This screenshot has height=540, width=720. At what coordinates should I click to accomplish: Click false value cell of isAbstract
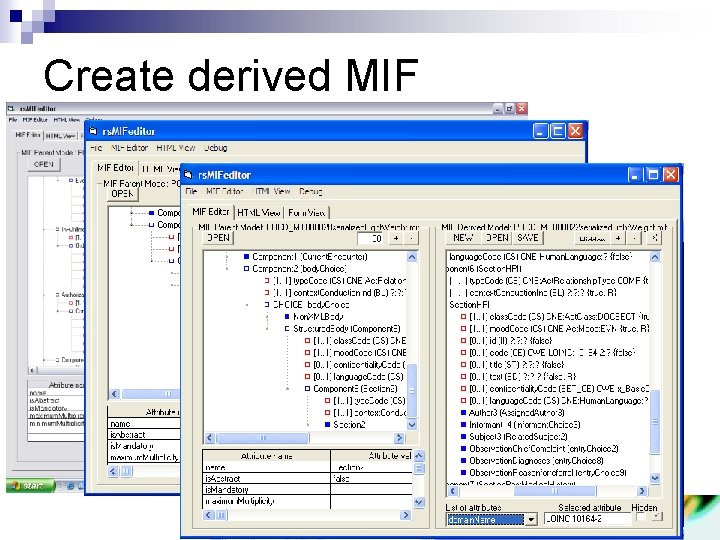371,478
